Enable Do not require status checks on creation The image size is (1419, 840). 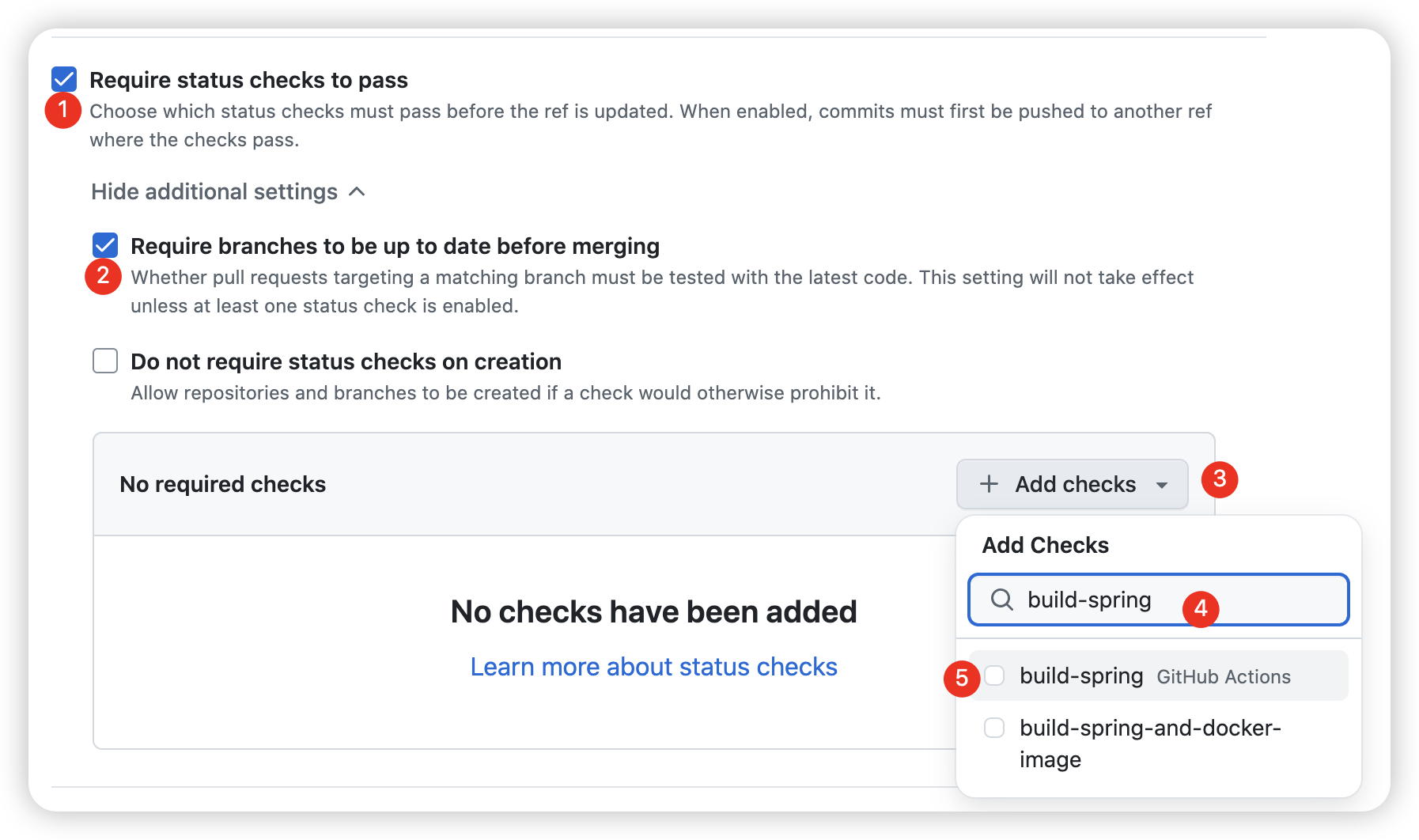pos(105,361)
